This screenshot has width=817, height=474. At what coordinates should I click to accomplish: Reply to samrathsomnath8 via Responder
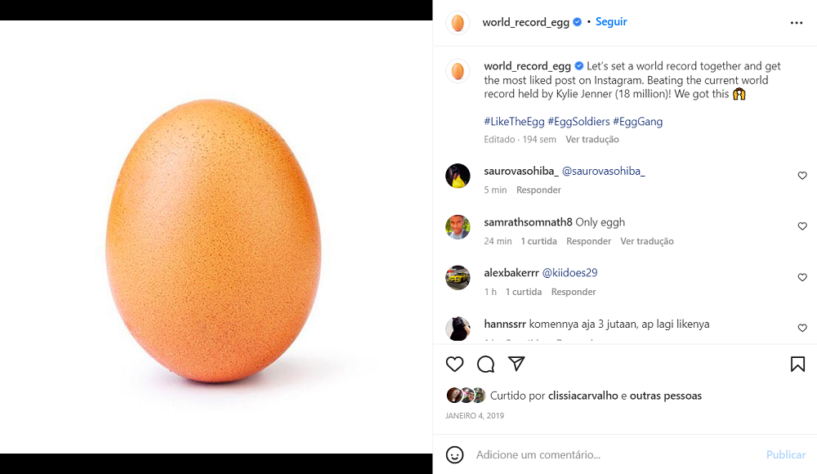[x=588, y=241]
